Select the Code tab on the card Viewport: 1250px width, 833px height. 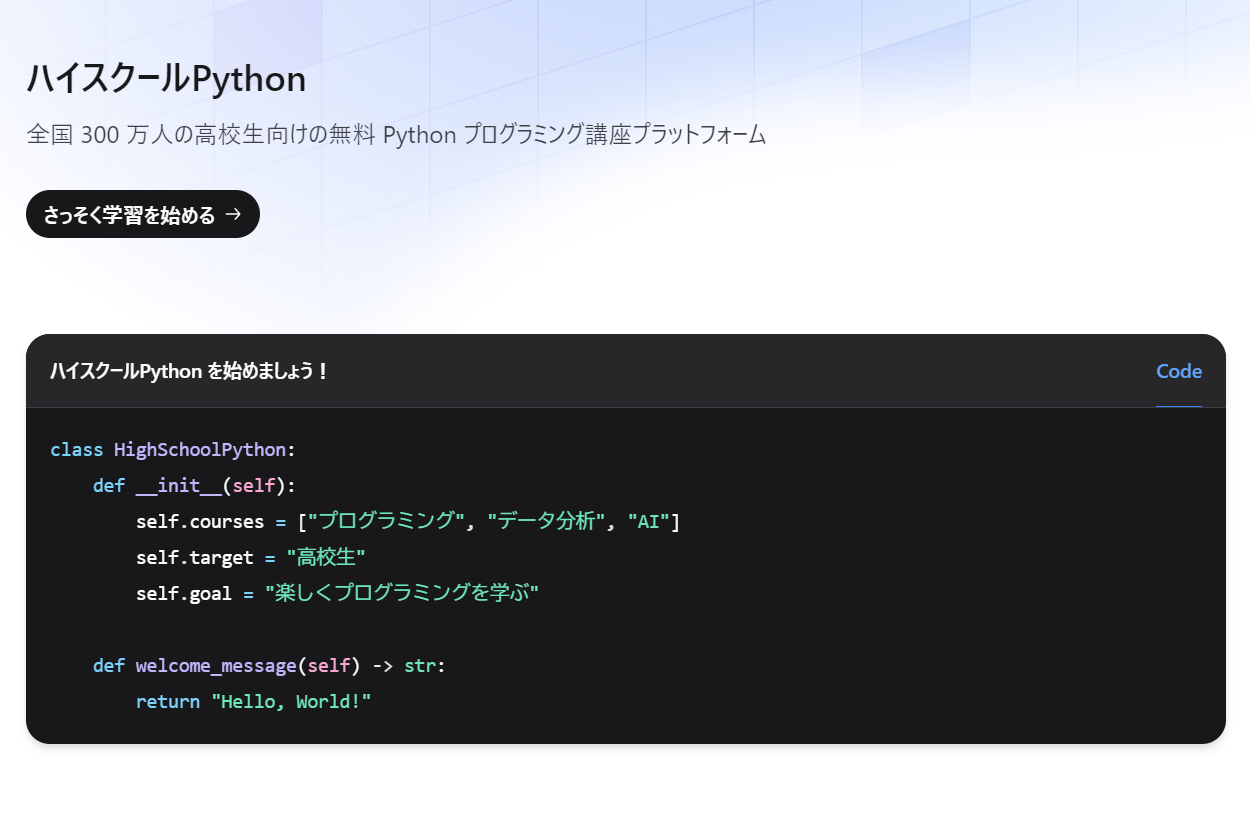tap(1178, 371)
